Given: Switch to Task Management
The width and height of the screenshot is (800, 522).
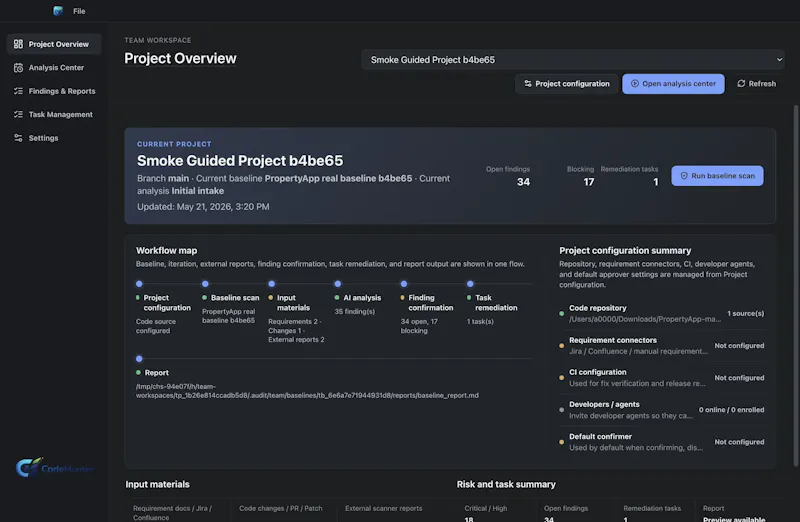Looking at the screenshot, I should [54, 114].
